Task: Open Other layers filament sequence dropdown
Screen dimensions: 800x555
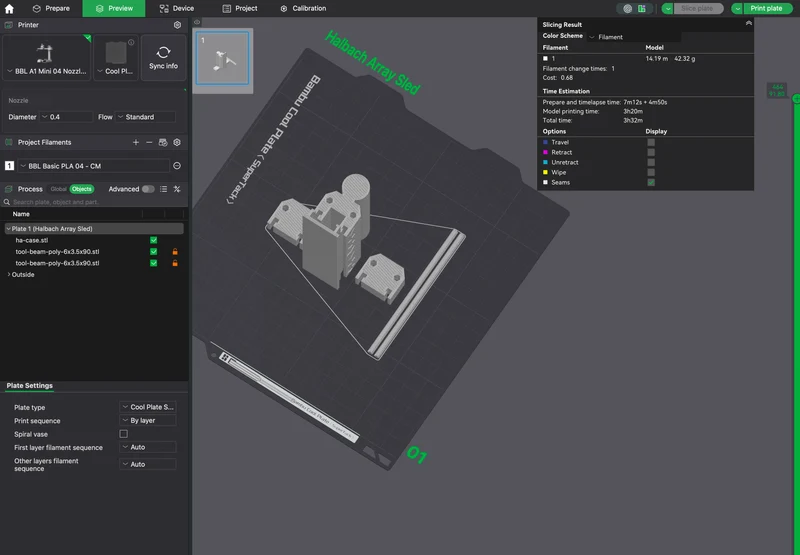Action: [x=148, y=464]
